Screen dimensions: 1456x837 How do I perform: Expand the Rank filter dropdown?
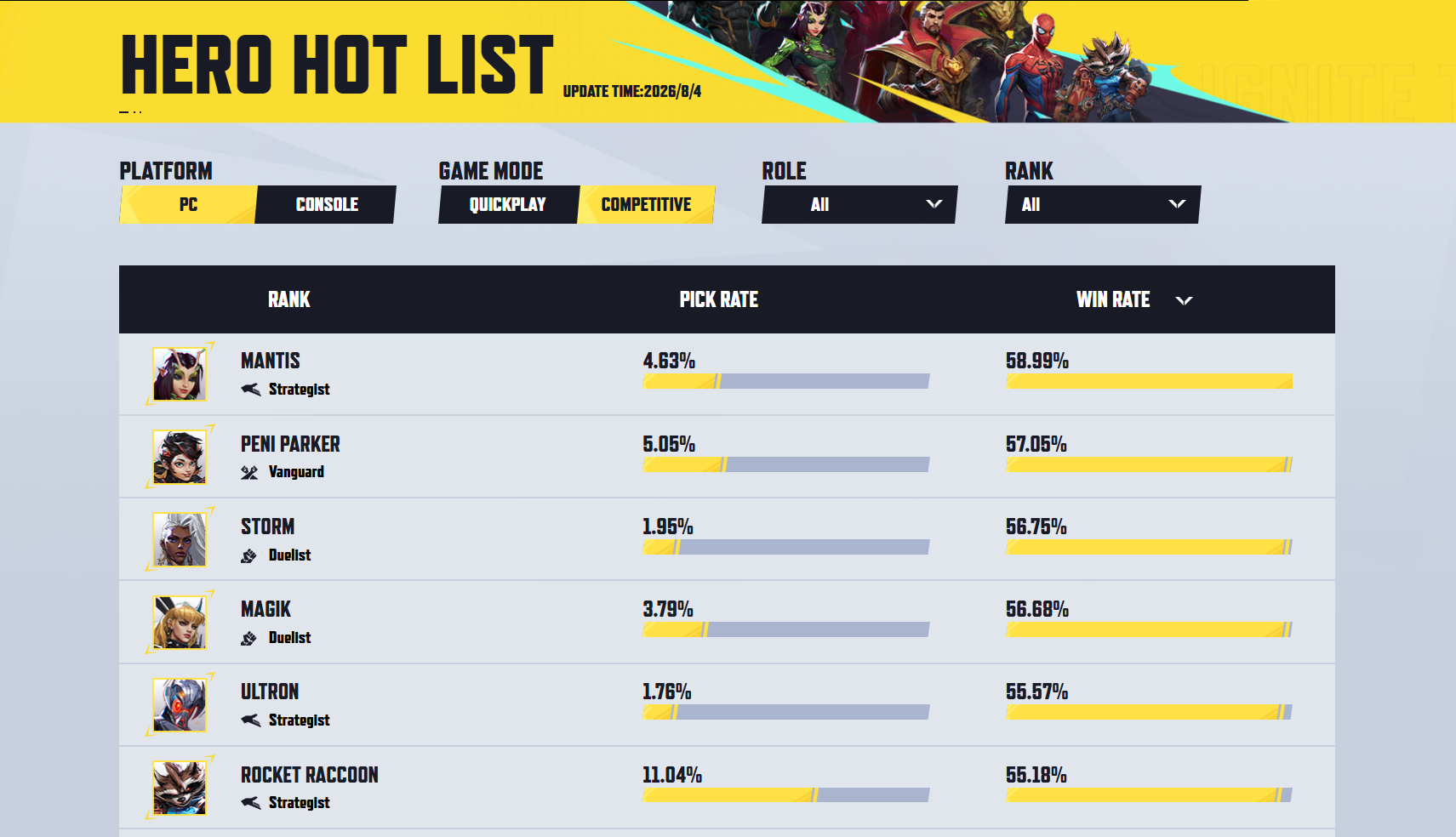pyautogui.click(x=1103, y=205)
